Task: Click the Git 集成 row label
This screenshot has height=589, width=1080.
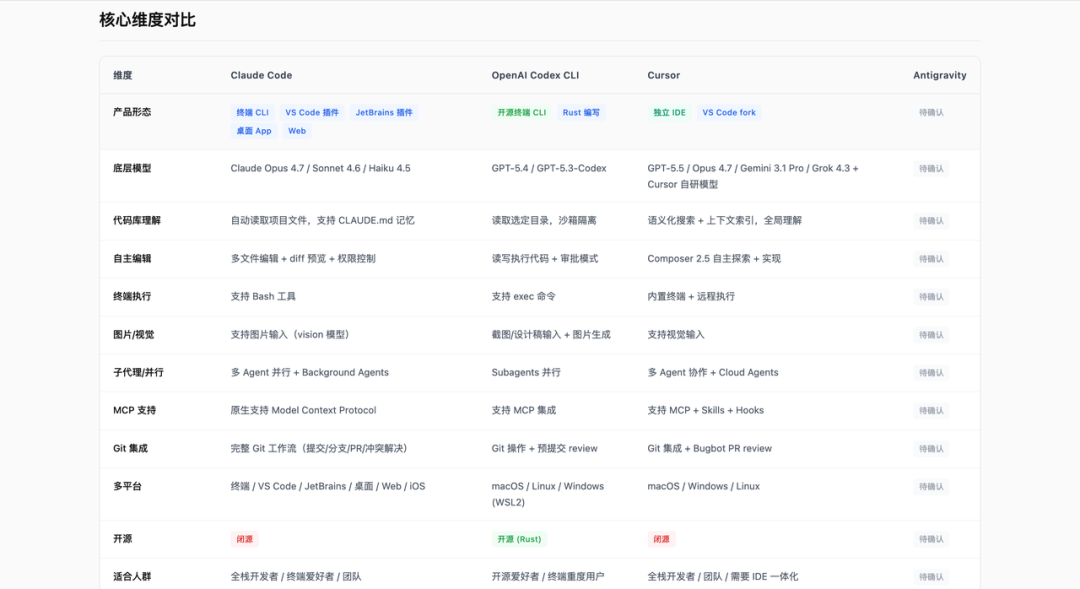Action: tap(130, 448)
